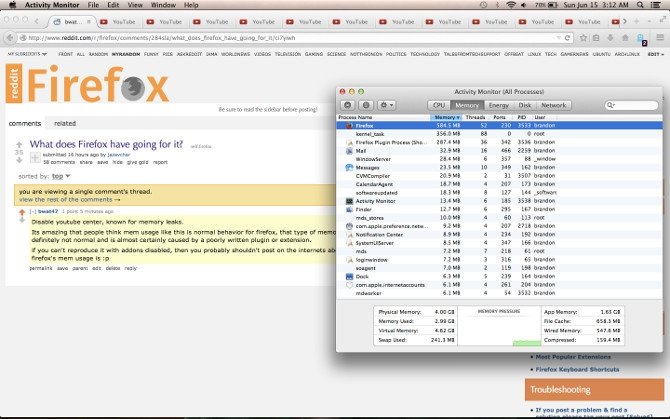The image size is (670, 419).
Task: Click reply under the bwat47 comment
Action: [x=131, y=268]
